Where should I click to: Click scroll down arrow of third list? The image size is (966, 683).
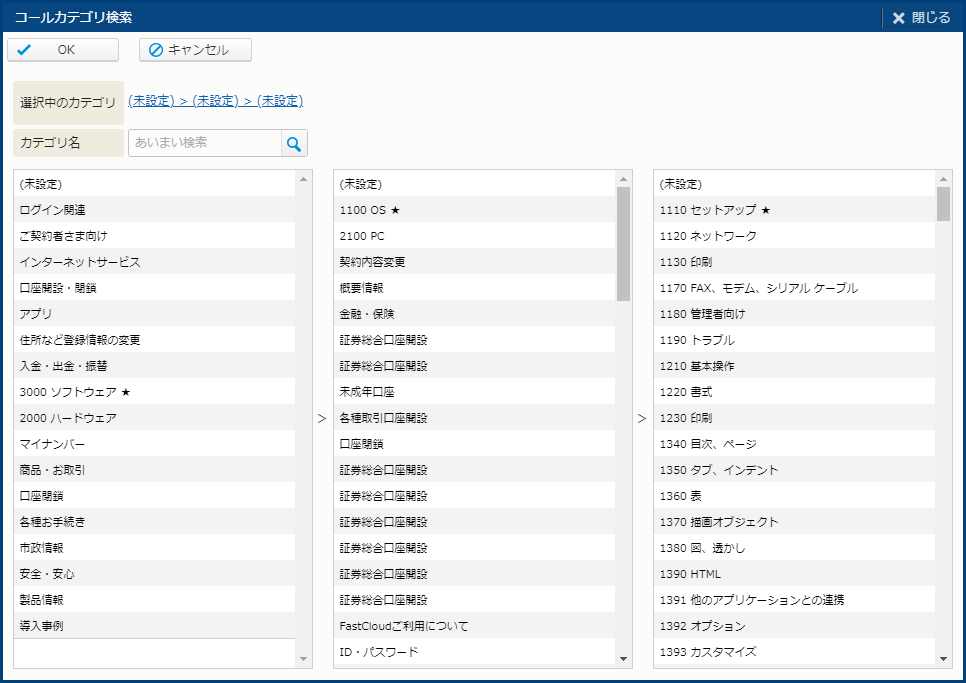pos(943,659)
